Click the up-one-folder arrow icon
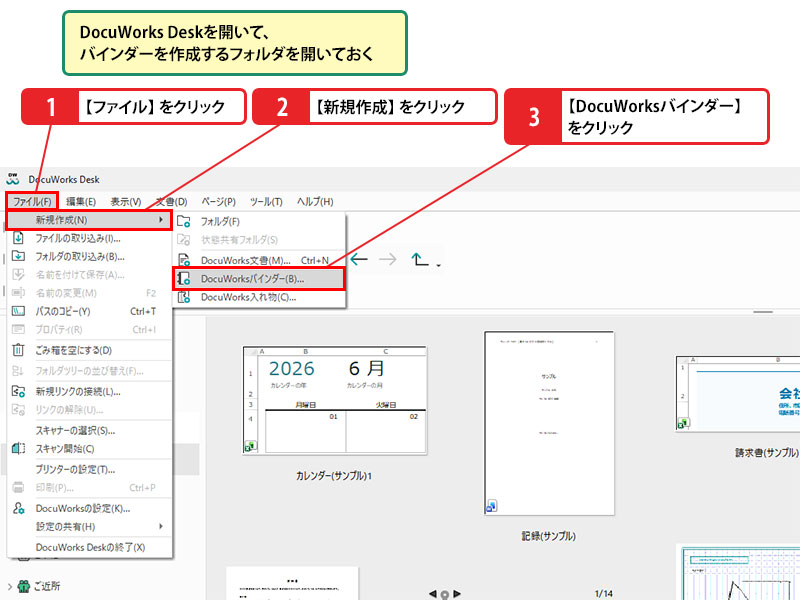 [x=419, y=259]
